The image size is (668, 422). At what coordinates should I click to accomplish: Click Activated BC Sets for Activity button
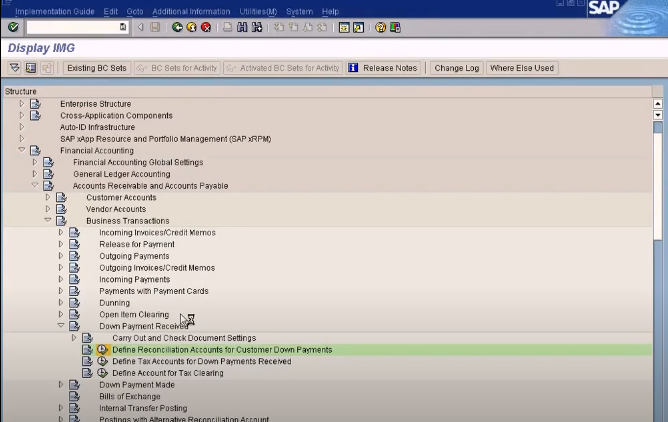pos(283,68)
